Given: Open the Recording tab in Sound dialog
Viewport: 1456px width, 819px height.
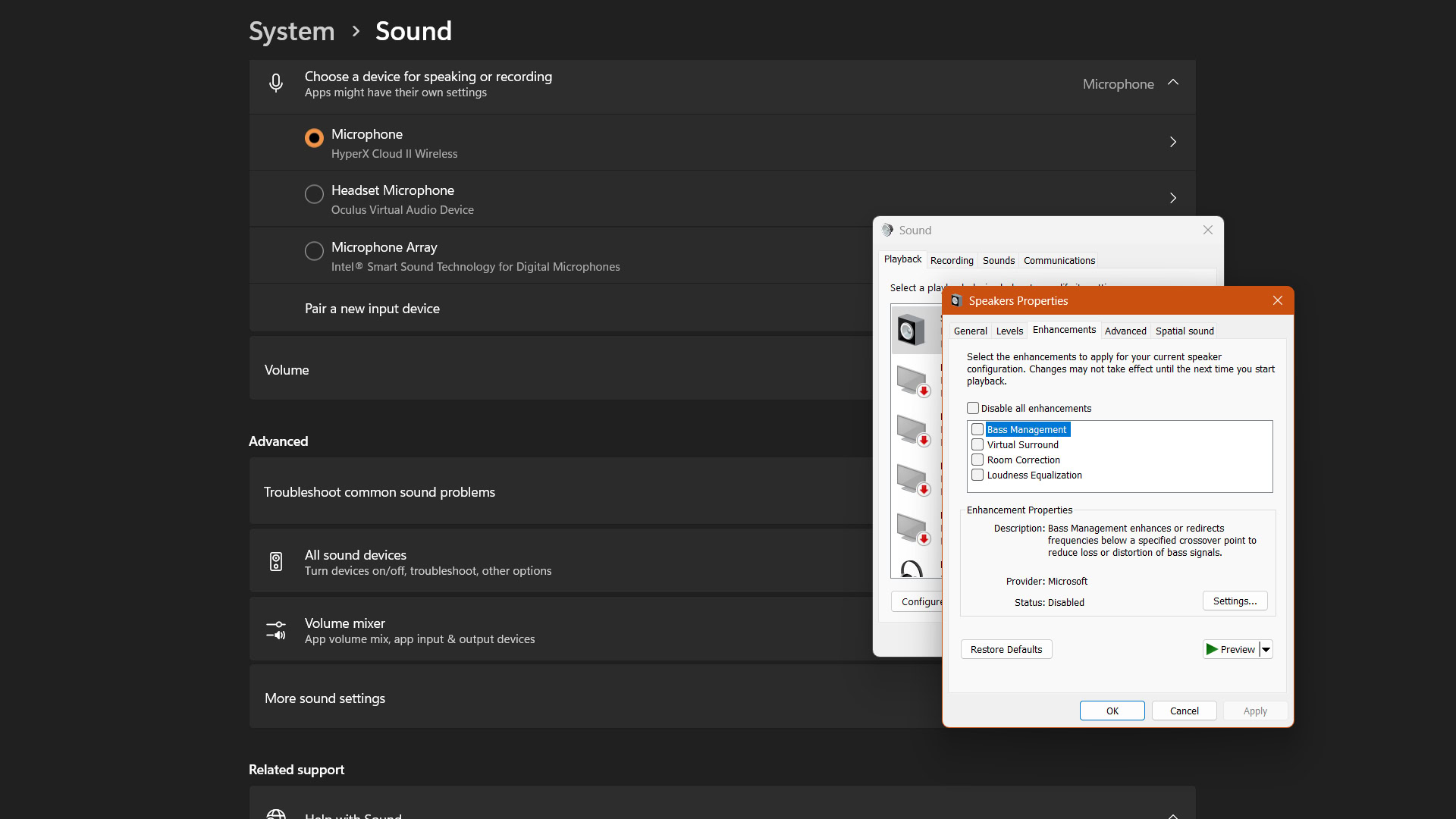Looking at the screenshot, I should click(951, 260).
